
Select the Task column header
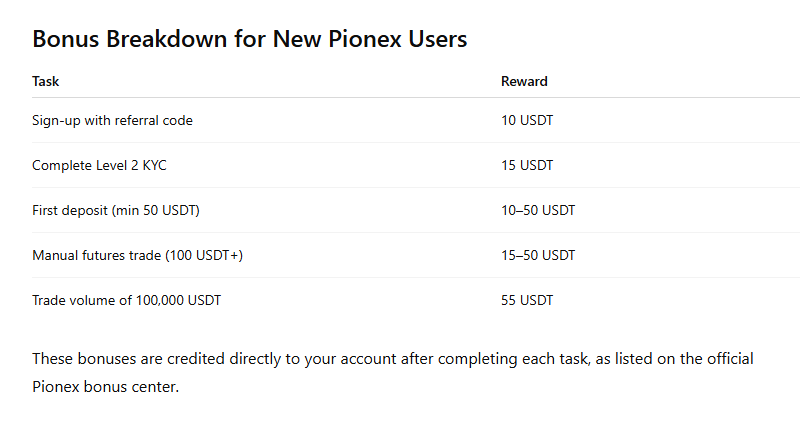coord(46,81)
